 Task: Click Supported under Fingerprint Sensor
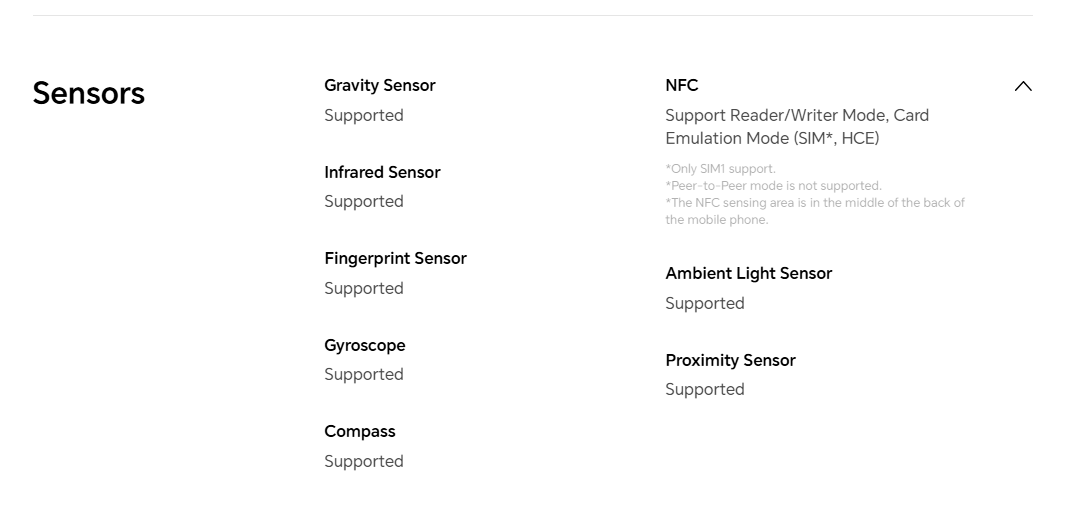(364, 289)
